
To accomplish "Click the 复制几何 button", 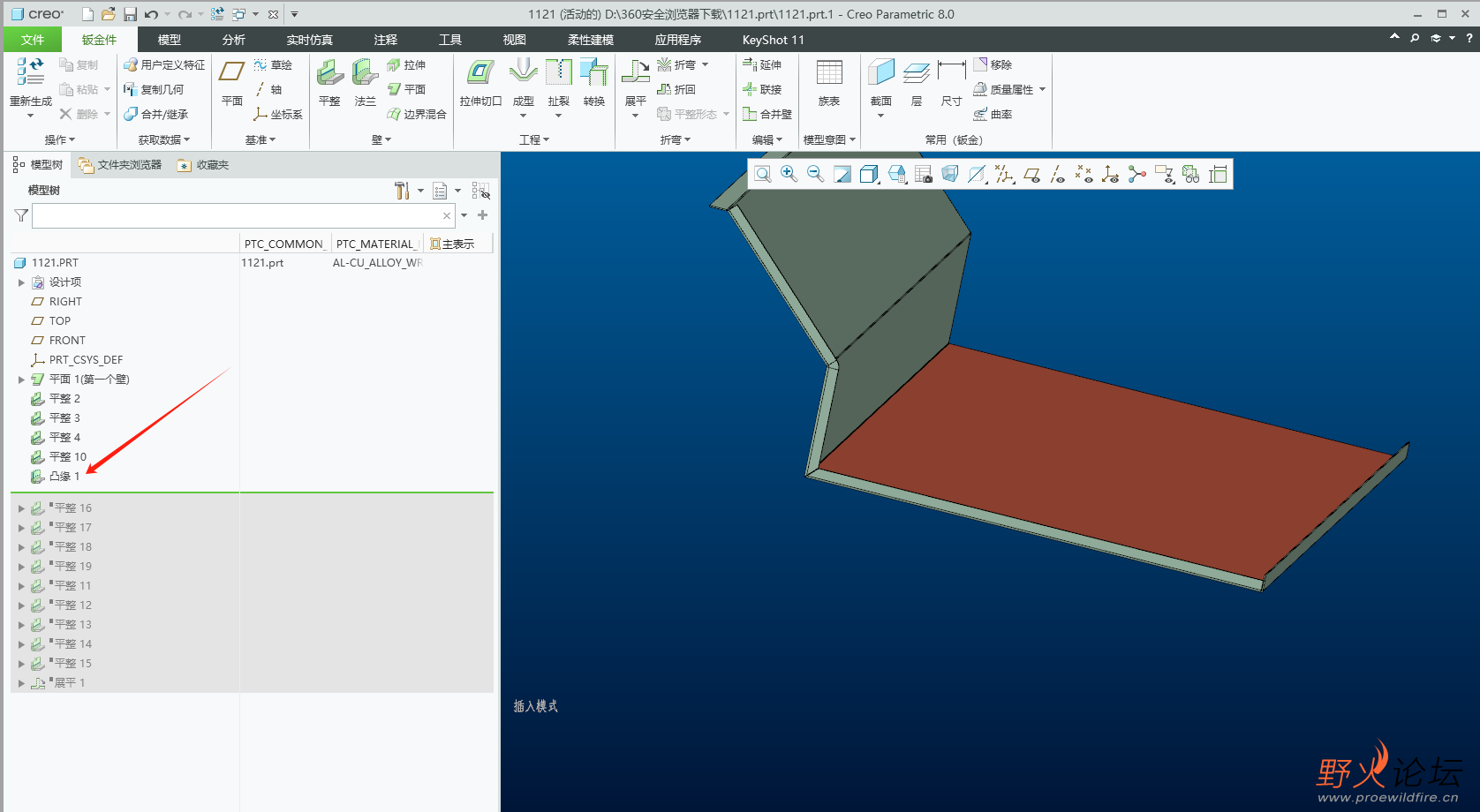I will tap(154, 90).
